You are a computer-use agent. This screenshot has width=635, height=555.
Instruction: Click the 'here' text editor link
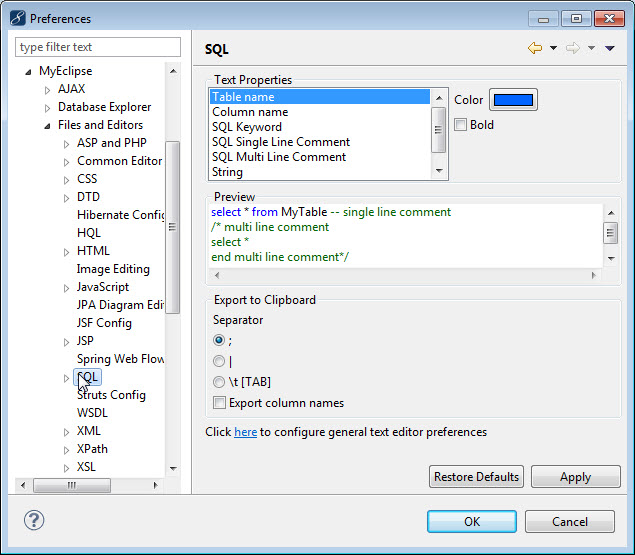tap(245, 432)
